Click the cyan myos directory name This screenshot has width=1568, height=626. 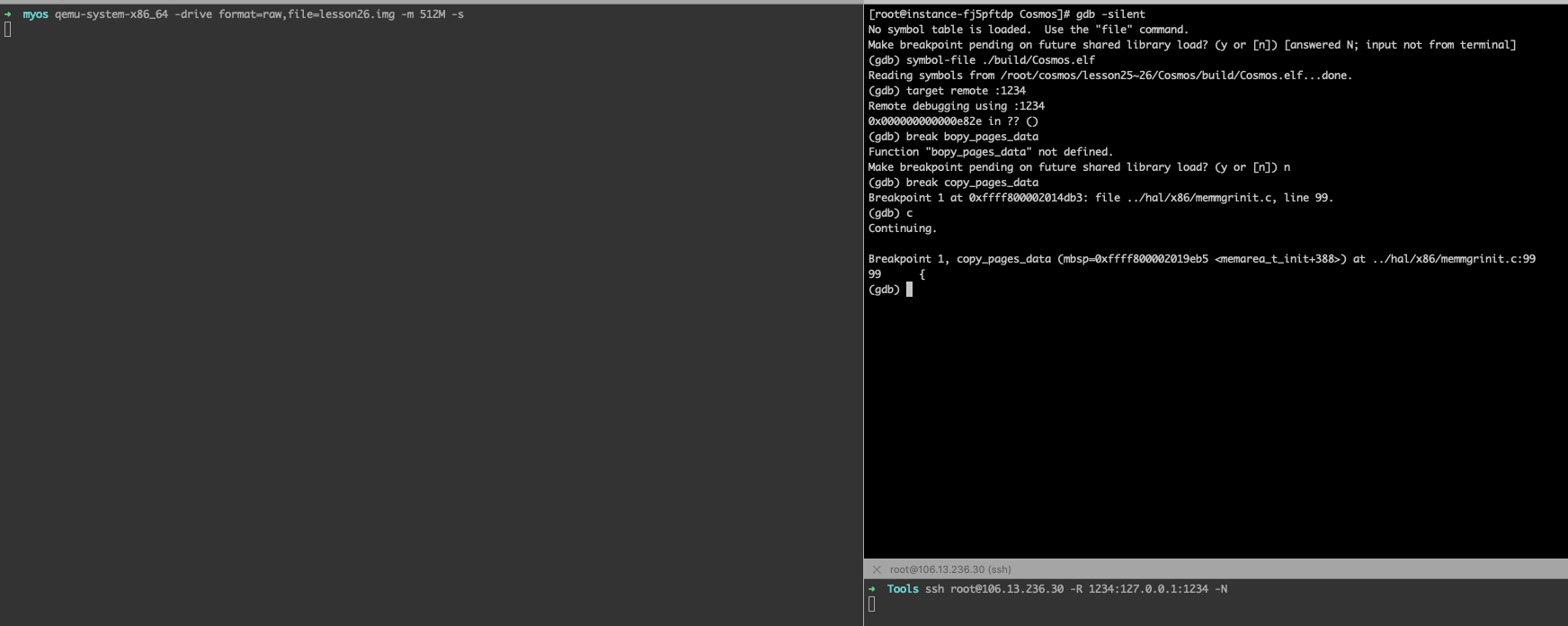pos(35,14)
